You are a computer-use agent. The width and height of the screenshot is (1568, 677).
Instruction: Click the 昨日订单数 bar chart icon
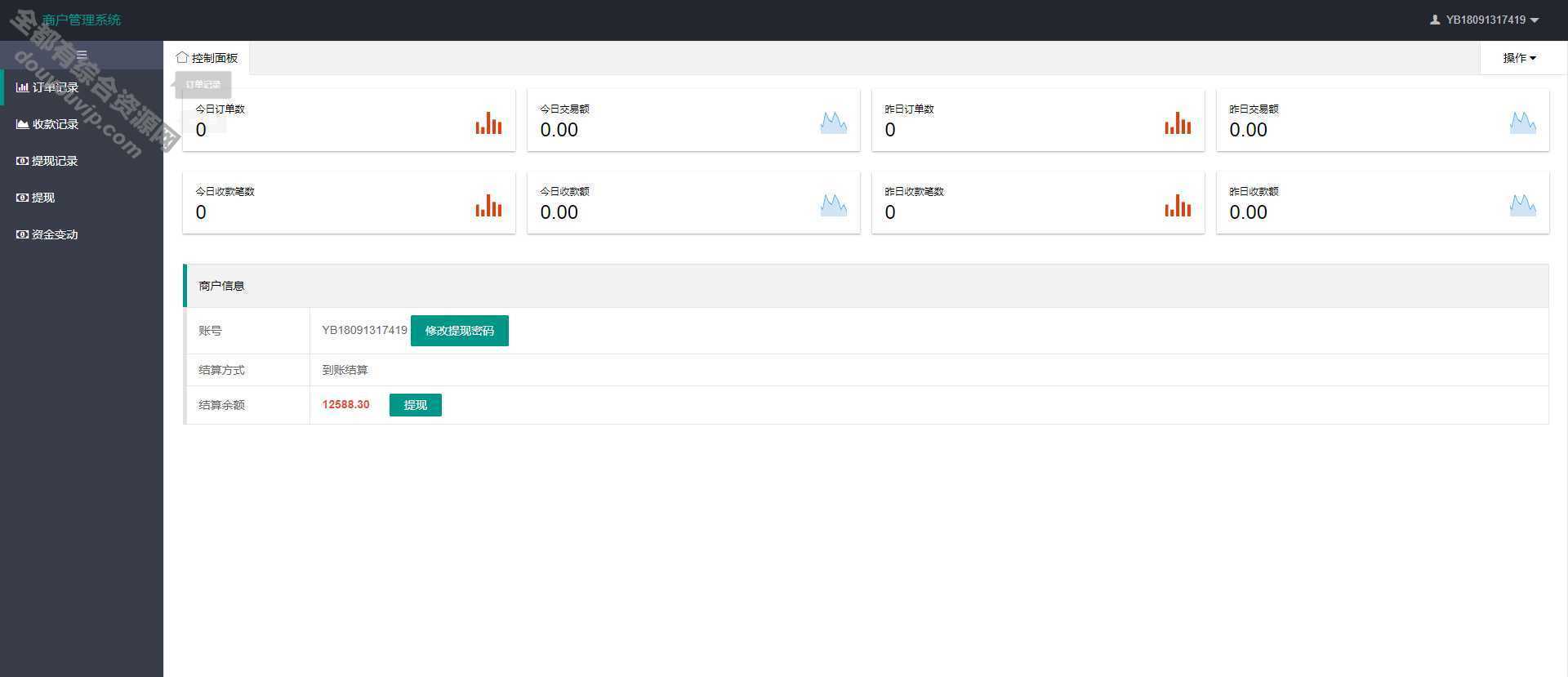pos(1178,123)
